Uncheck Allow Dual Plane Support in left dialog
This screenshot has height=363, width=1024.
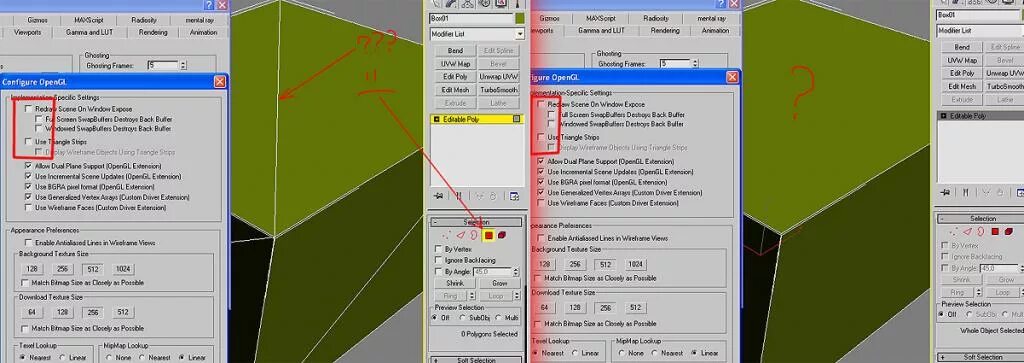(28, 166)
